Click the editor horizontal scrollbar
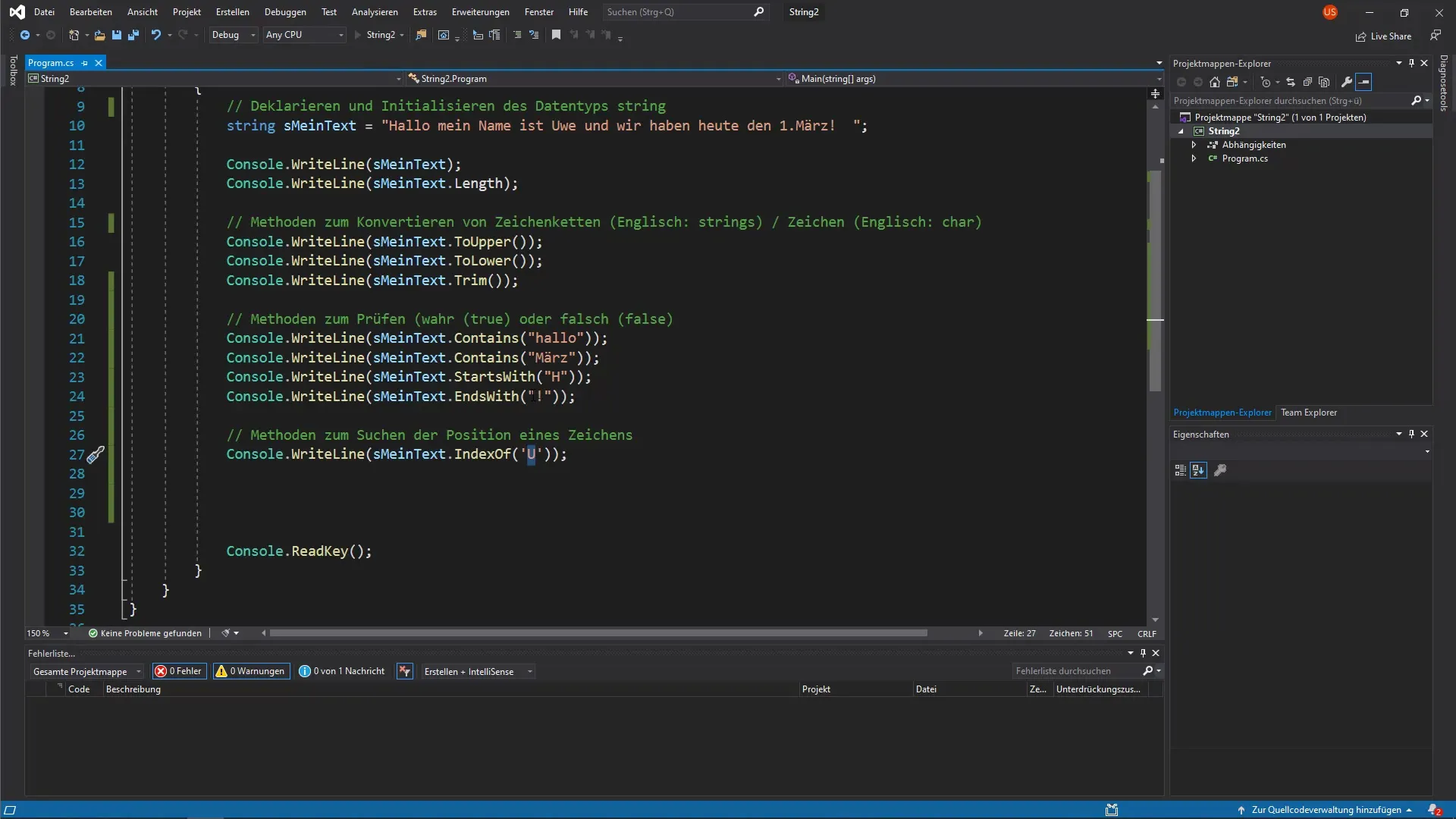 [598, 633]
